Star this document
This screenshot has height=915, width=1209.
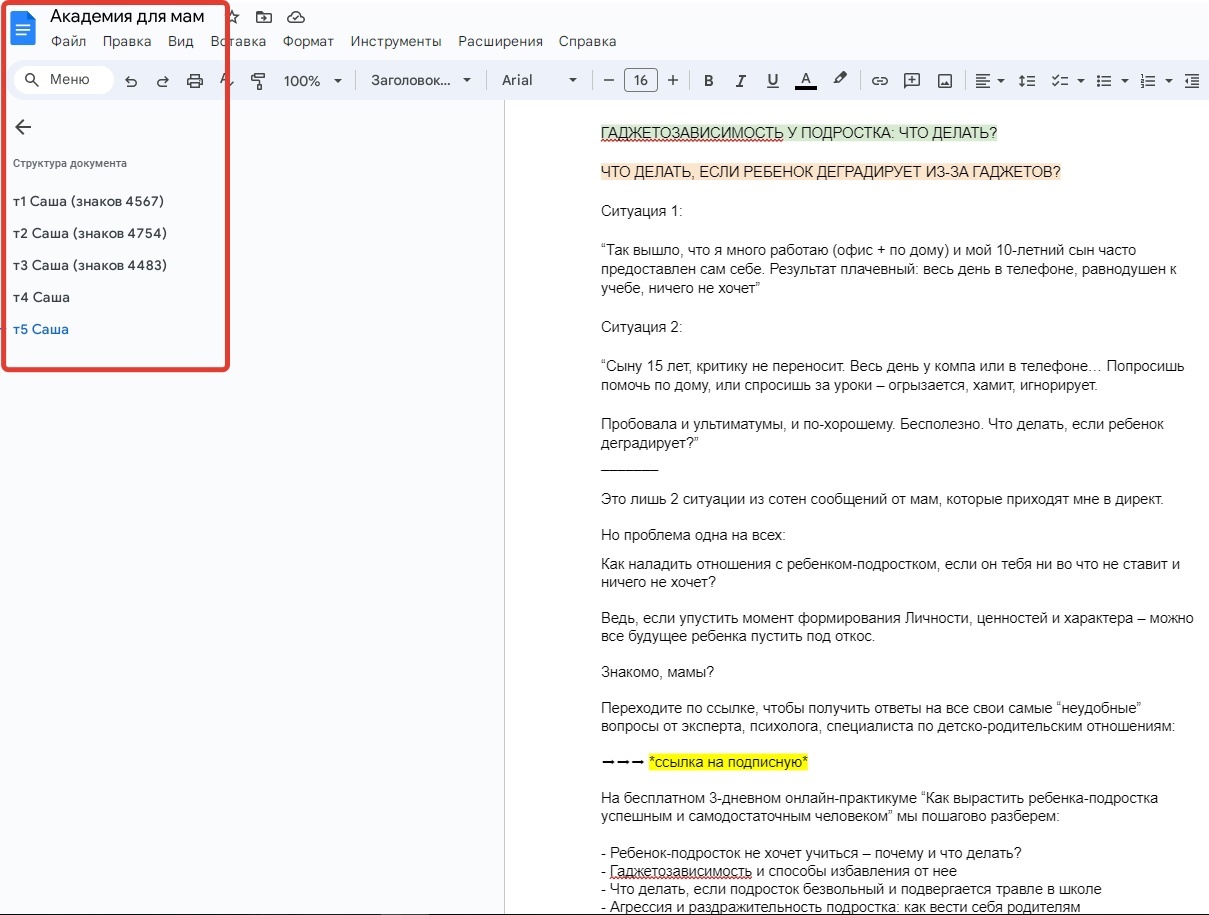coord(233,17)
